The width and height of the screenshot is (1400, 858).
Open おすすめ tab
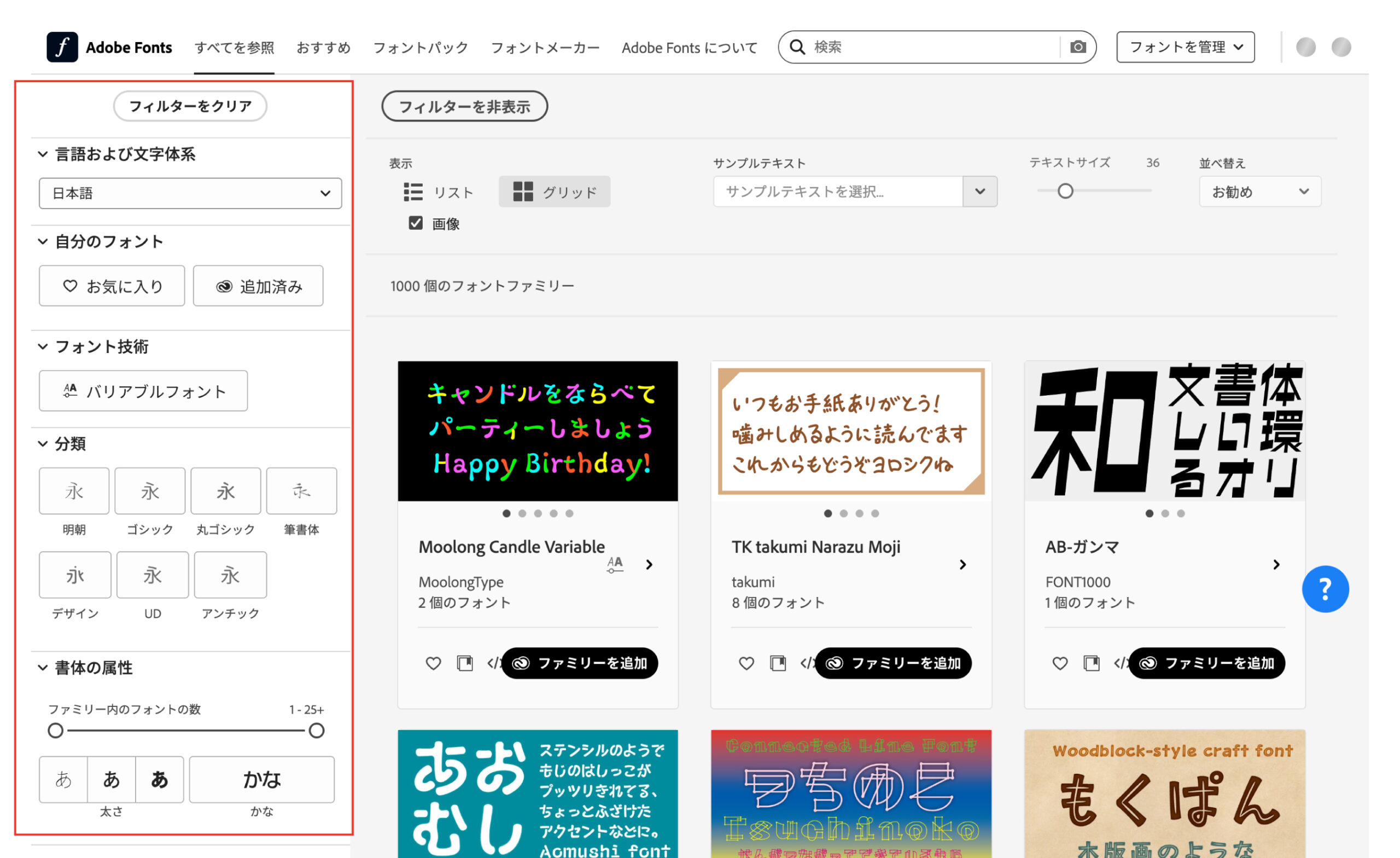pos(323,48)
